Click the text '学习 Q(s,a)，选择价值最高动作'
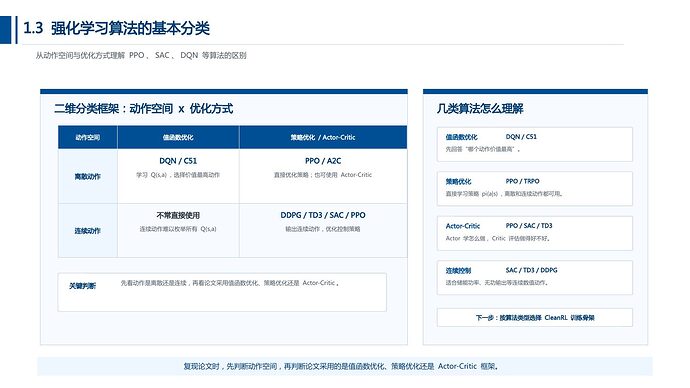The image size is (690, 388). point(178,175)
